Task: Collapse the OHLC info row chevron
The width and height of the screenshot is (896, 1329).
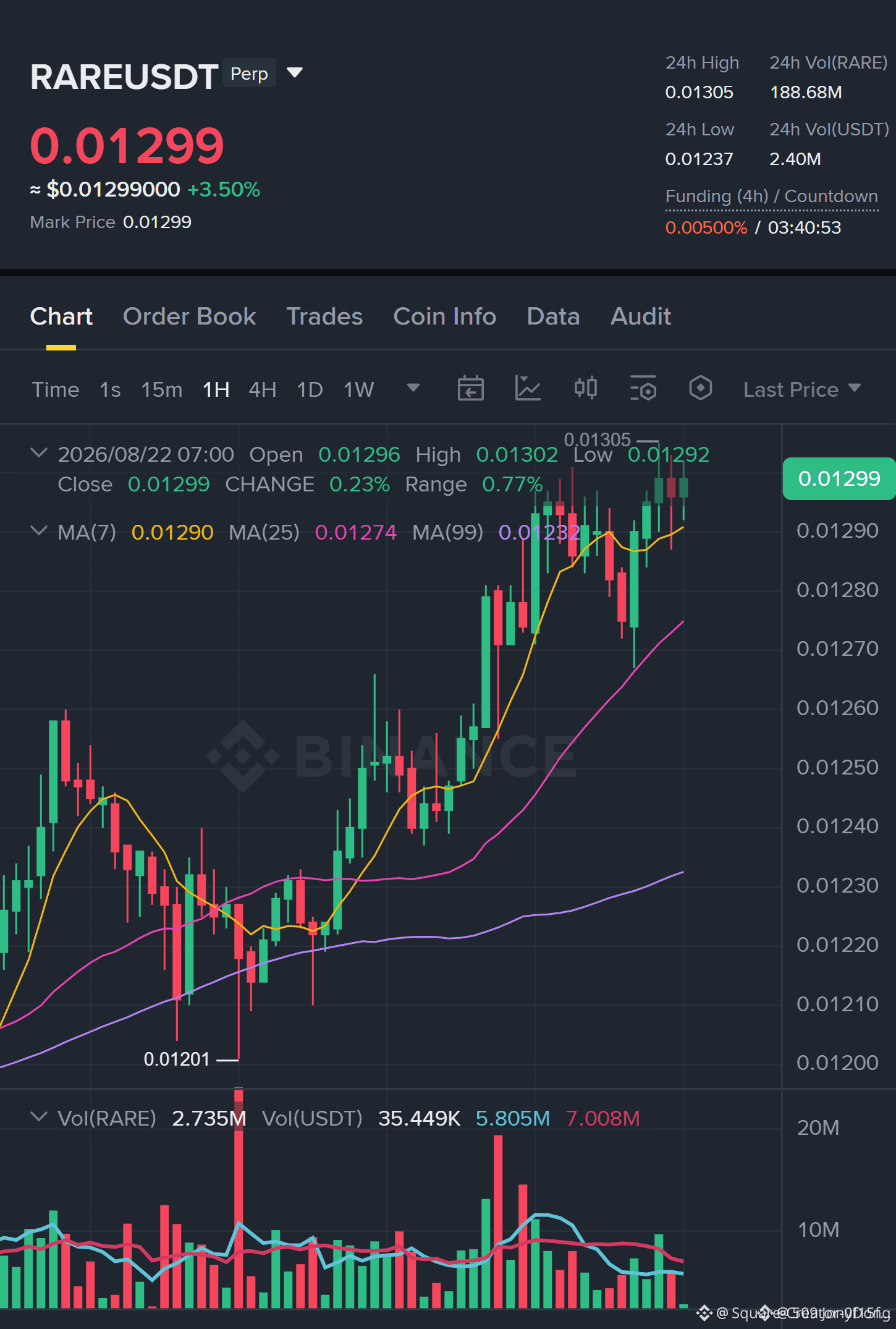Action: [x=39, y=453]
